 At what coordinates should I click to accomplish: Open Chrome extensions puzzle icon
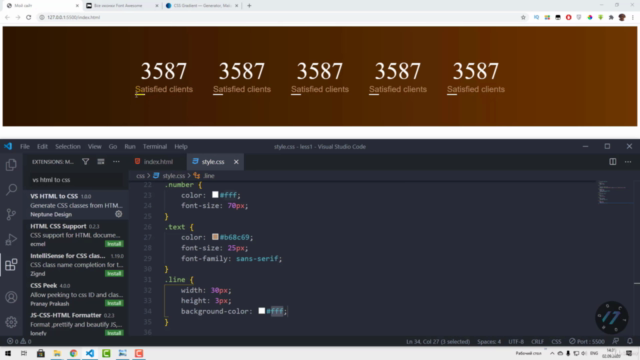[x=611, y=18]
